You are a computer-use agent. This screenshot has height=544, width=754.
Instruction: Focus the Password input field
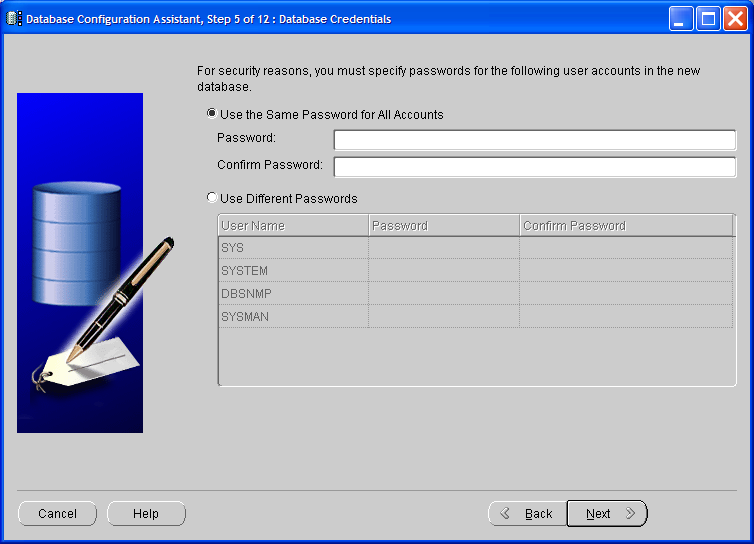[x=535, y=140]
